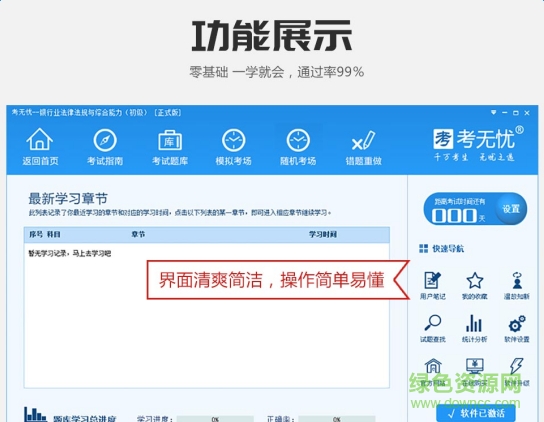Click 最新学习章节 heading

point(68,199)
